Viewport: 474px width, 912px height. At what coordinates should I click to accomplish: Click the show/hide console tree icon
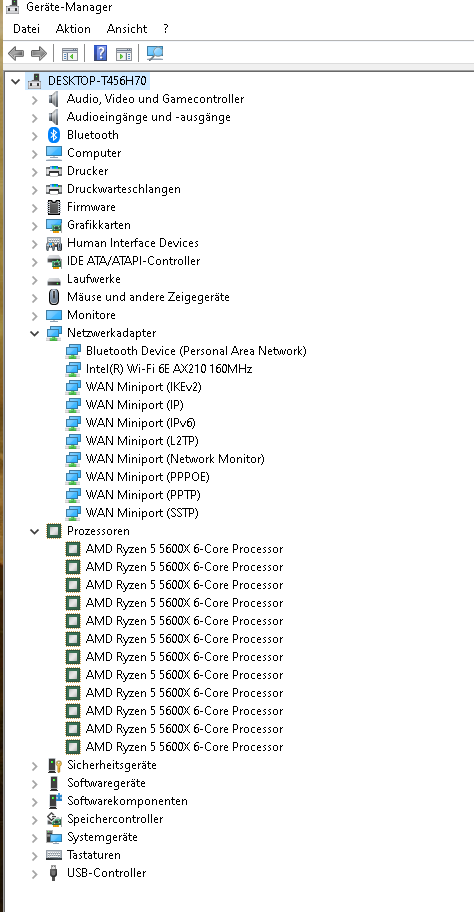coord(70,54)
